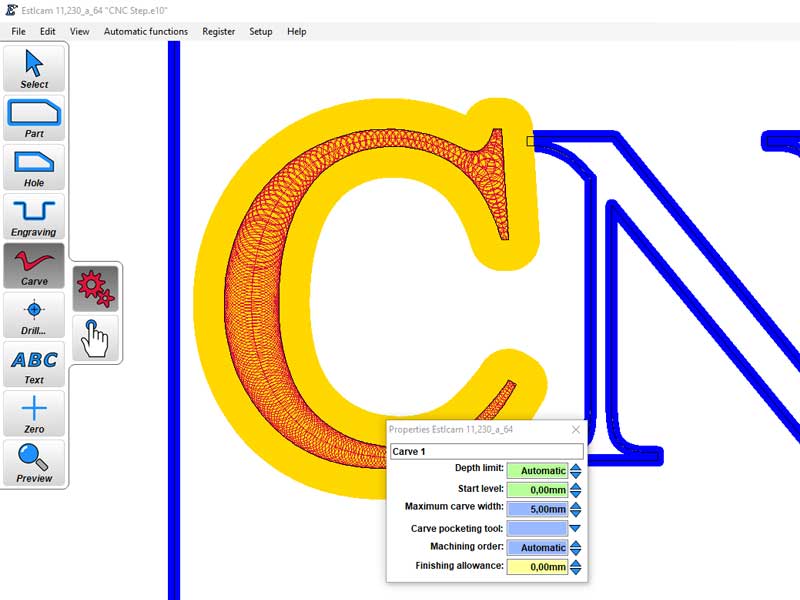Open the Setup menu
Image resolution: width=800 pixels, height=600 pixels.
click(260, 31)
